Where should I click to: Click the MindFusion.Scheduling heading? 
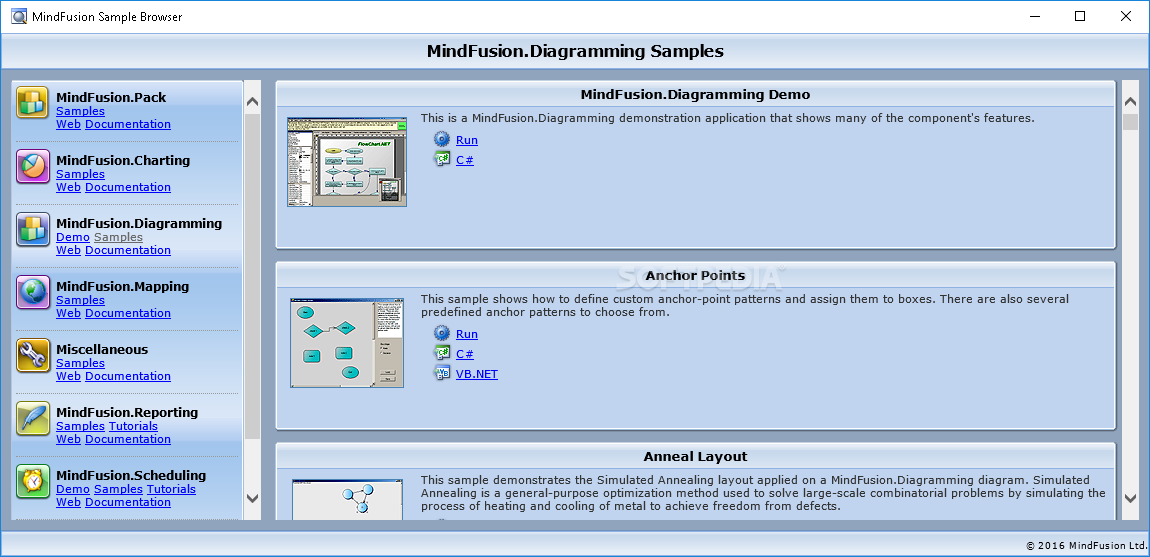pyautogui.click(x=131, y=476)
